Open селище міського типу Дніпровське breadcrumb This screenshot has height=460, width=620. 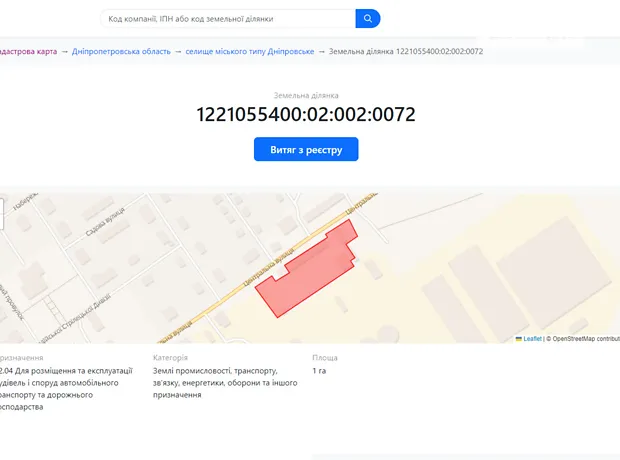(250, 51)
